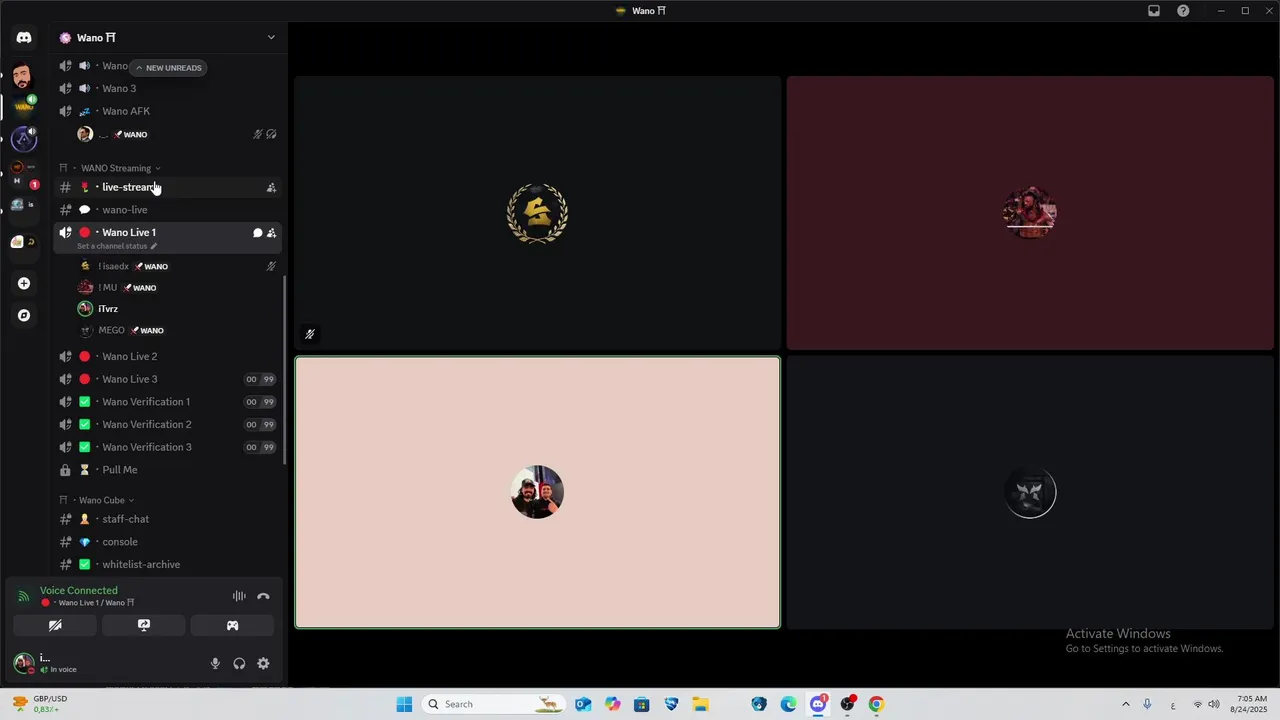Open chat for Wano Live 1 channel
Screen dimensions: 1280x720
tap(257, 233)
